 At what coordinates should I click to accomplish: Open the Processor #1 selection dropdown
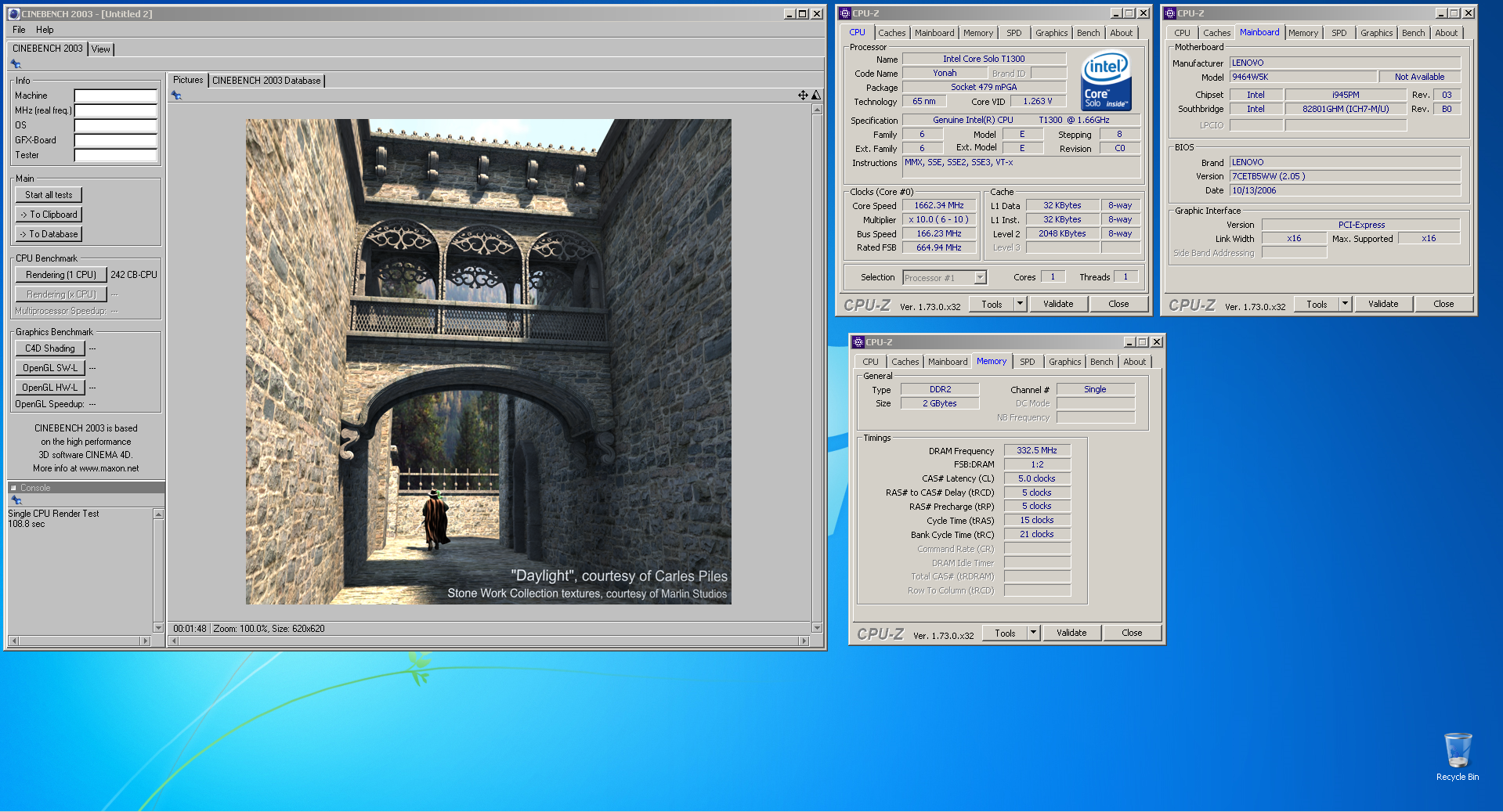click(x=980, y=278)
